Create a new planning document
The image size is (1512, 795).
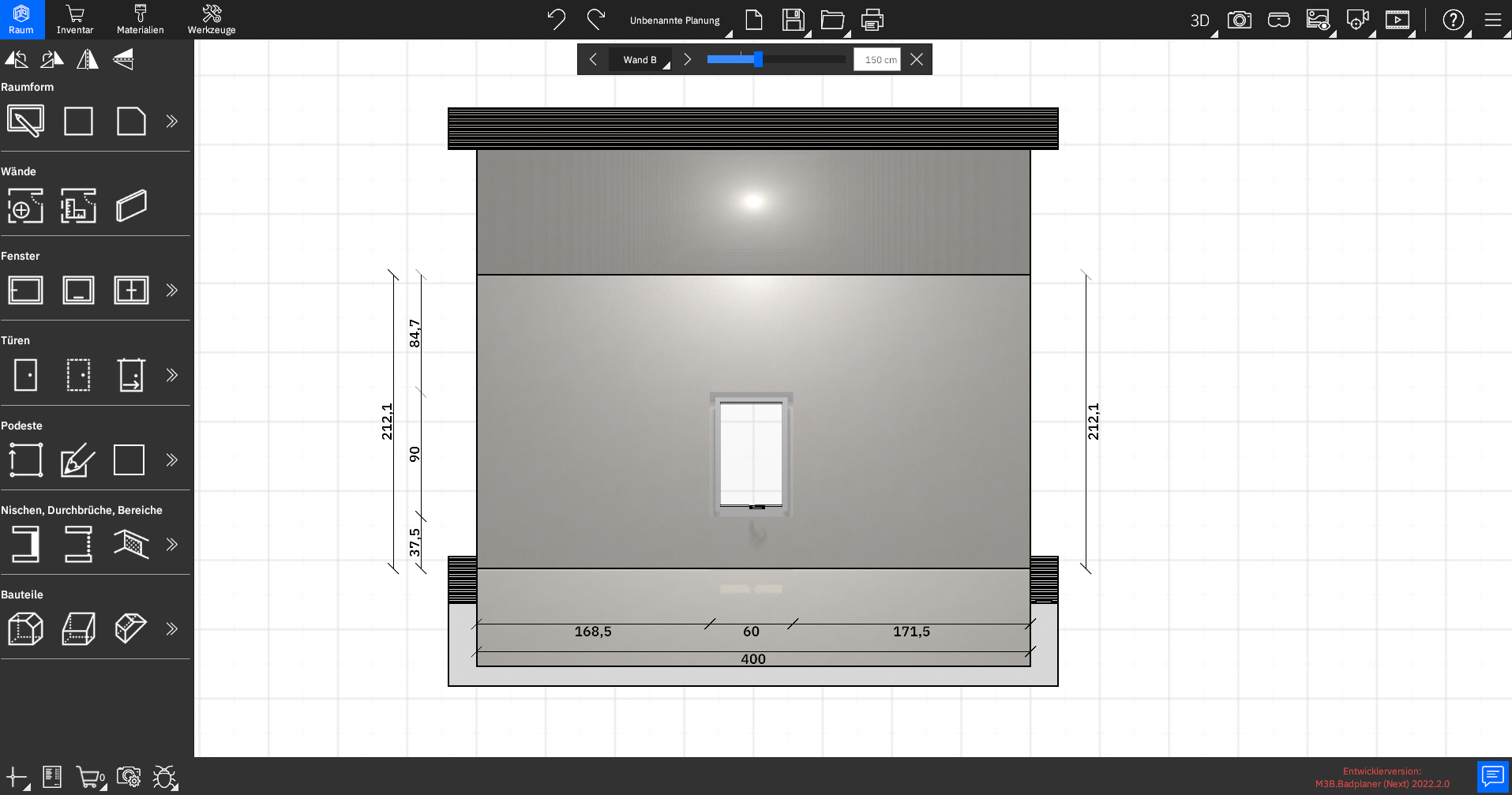click(x=754, y=20)
